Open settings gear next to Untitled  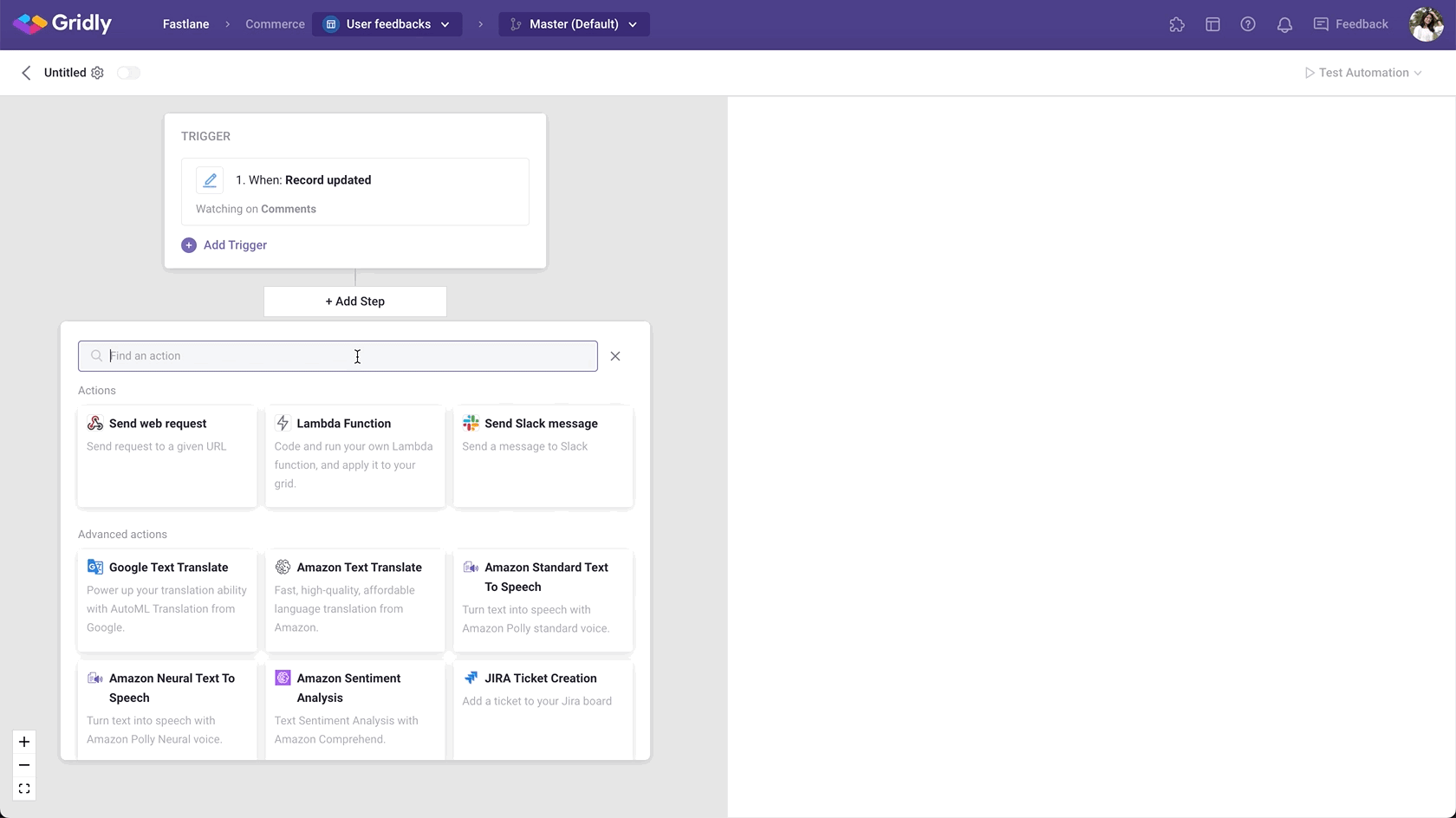pyautogui.click(x=97, y=73)
